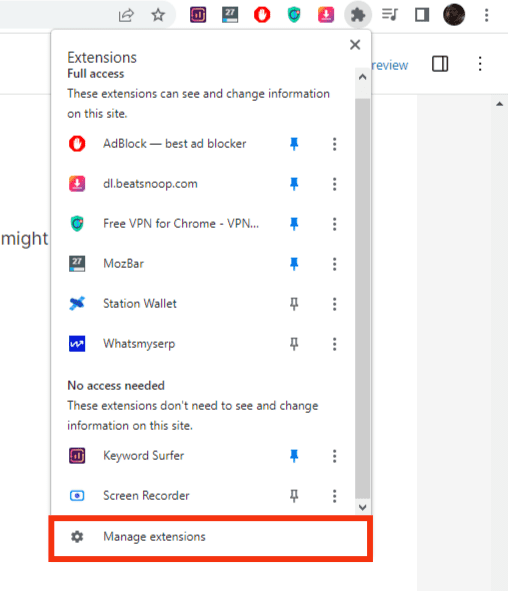Open Free VPN shield icon in toolbar
The image size is (508, 591).
click(x=294, y=15)
